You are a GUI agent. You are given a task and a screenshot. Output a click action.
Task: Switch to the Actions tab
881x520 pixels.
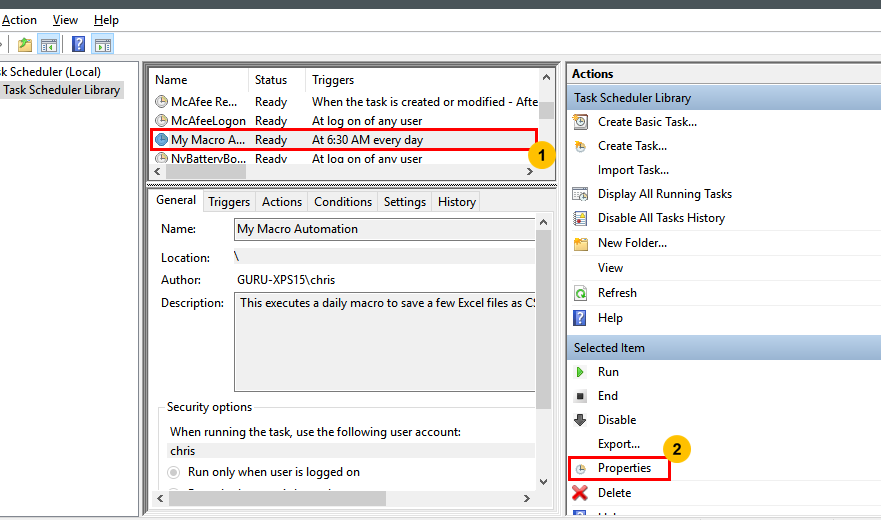click(x=281, y=202)
